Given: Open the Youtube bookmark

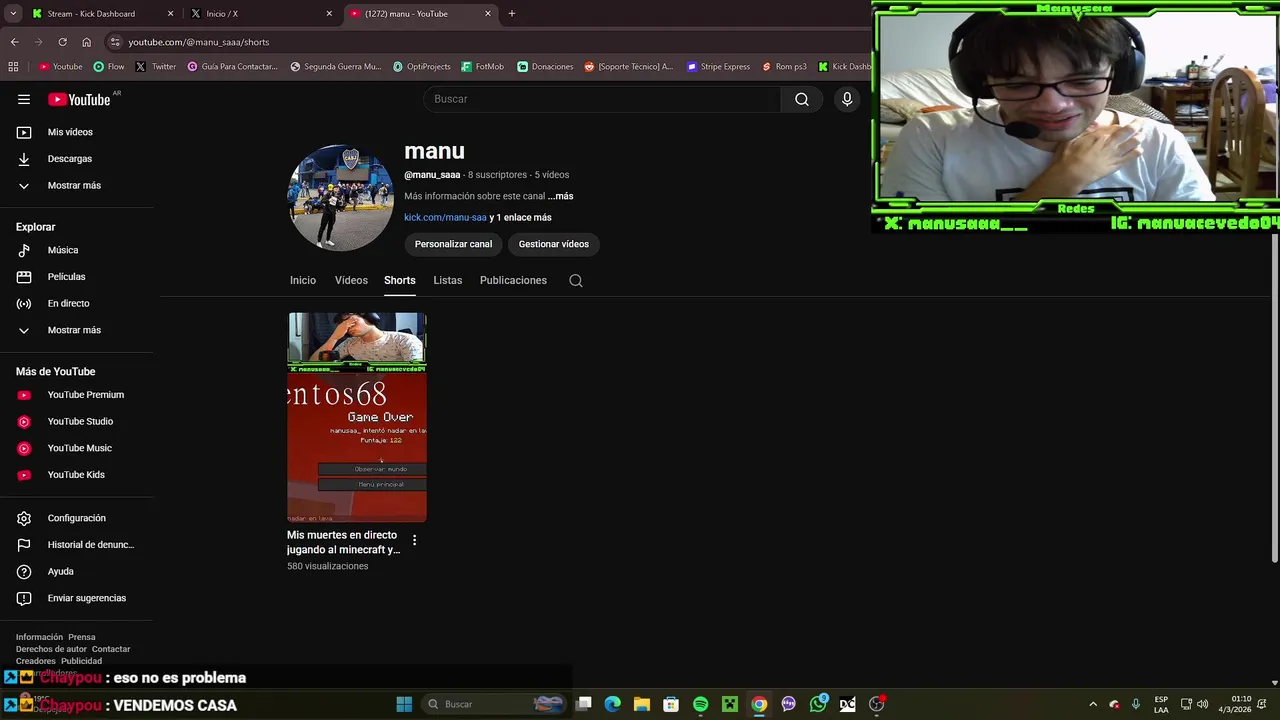Looking at the screenshot, I should click(60, 67).
